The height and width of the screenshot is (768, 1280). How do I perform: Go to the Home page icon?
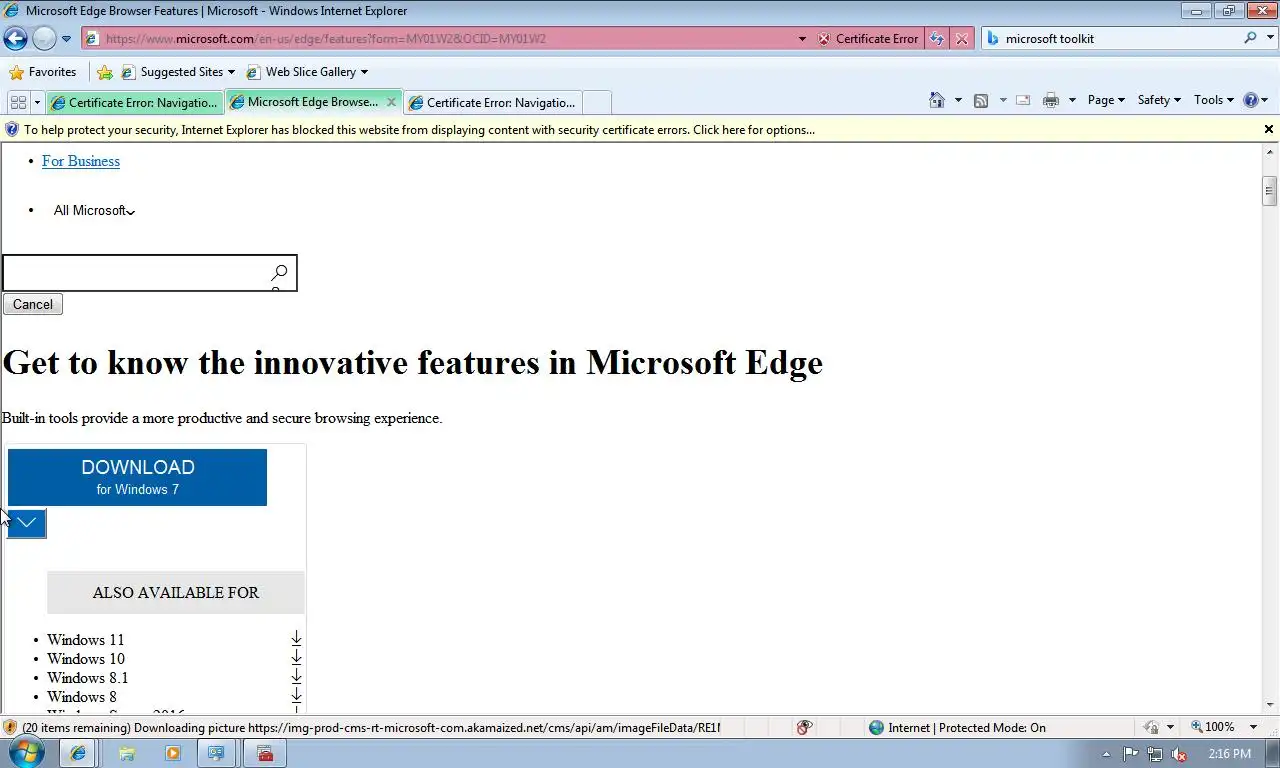point(937,100)
